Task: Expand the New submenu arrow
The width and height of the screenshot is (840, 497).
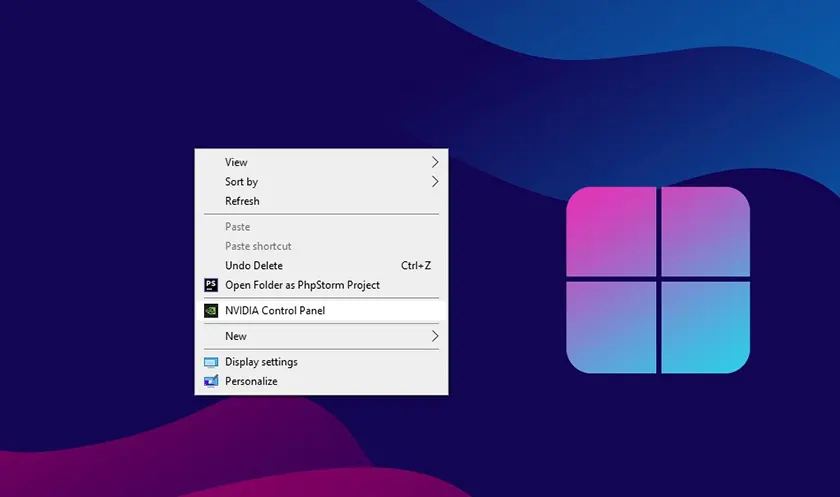Action: click(x=435, y=336)
